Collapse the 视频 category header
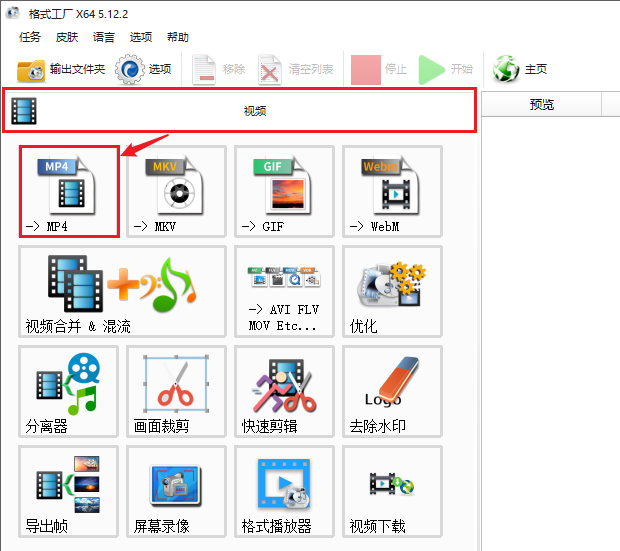 coord(240,111)
